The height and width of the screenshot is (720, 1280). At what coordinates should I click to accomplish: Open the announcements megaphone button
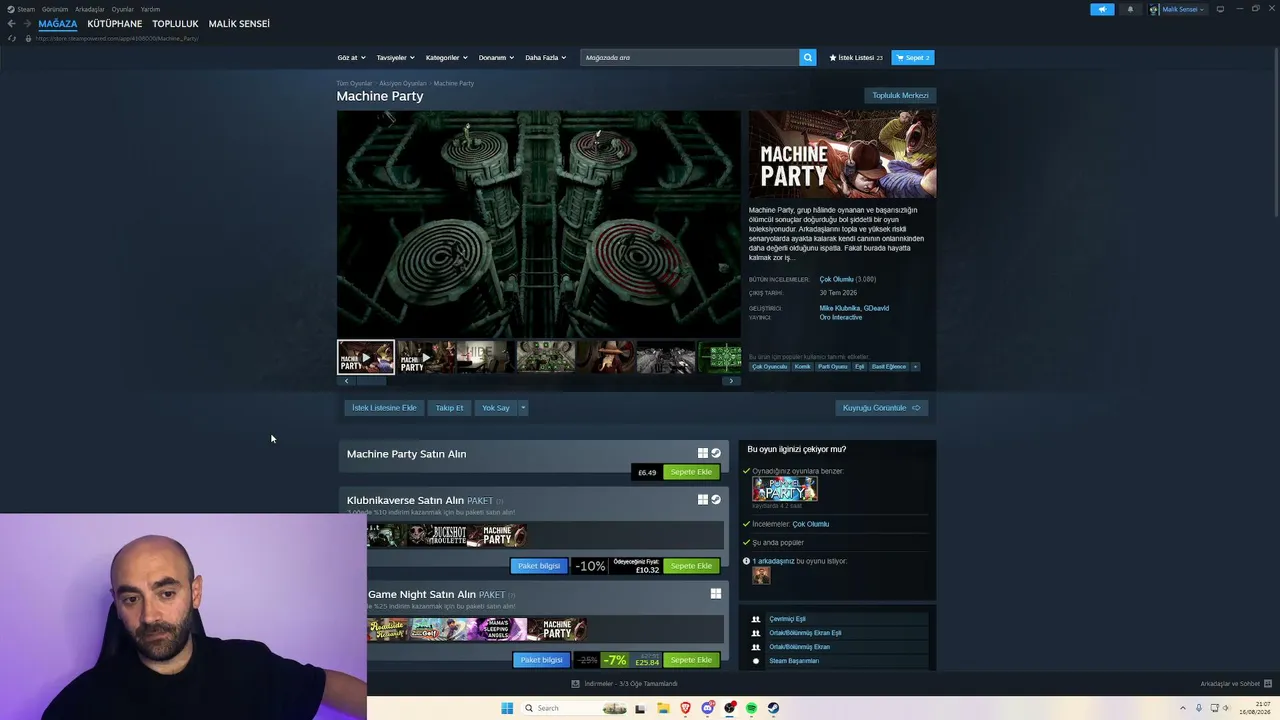[1102, 9]
